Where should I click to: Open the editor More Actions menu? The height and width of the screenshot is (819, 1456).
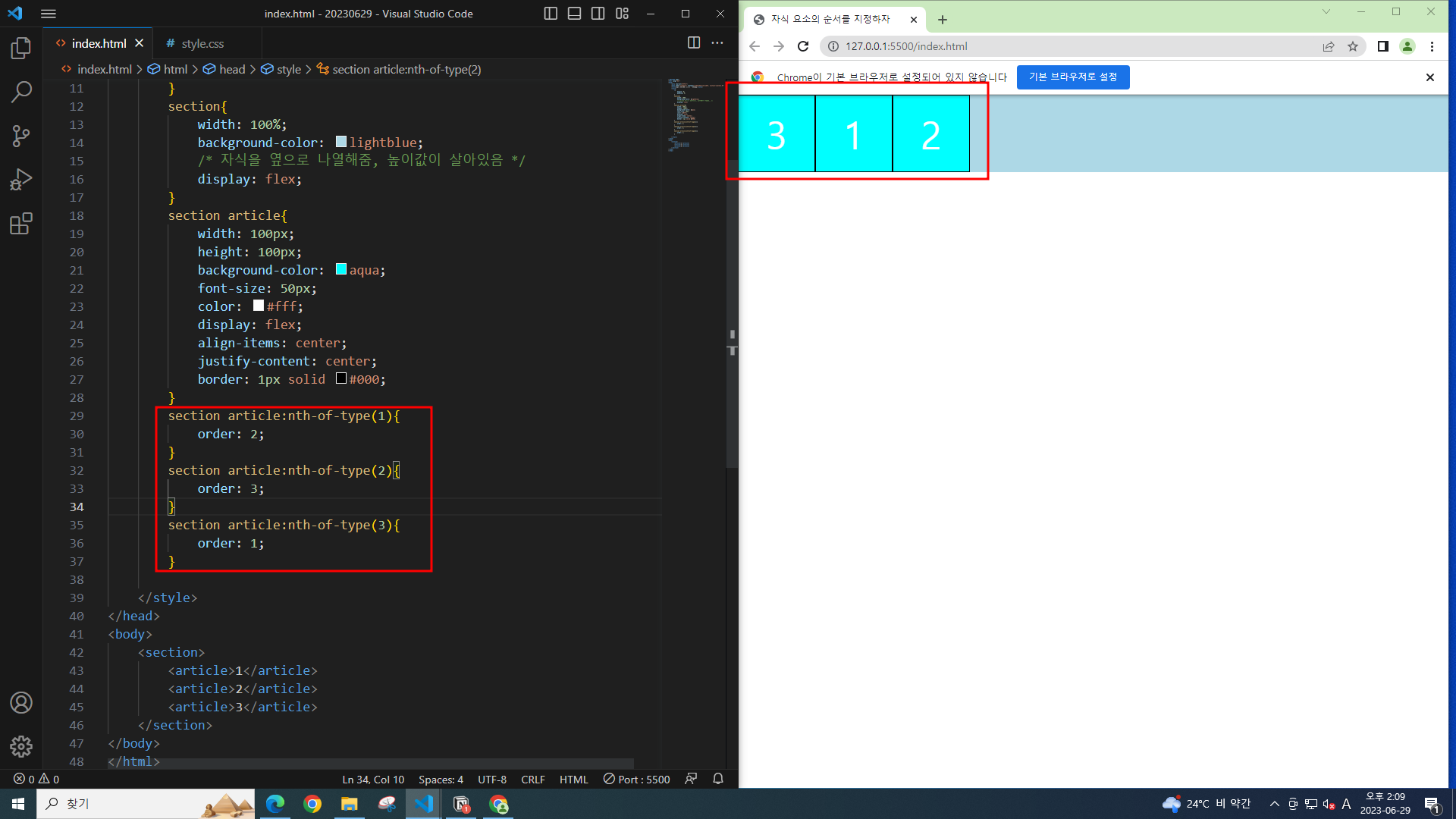point(717,43)
